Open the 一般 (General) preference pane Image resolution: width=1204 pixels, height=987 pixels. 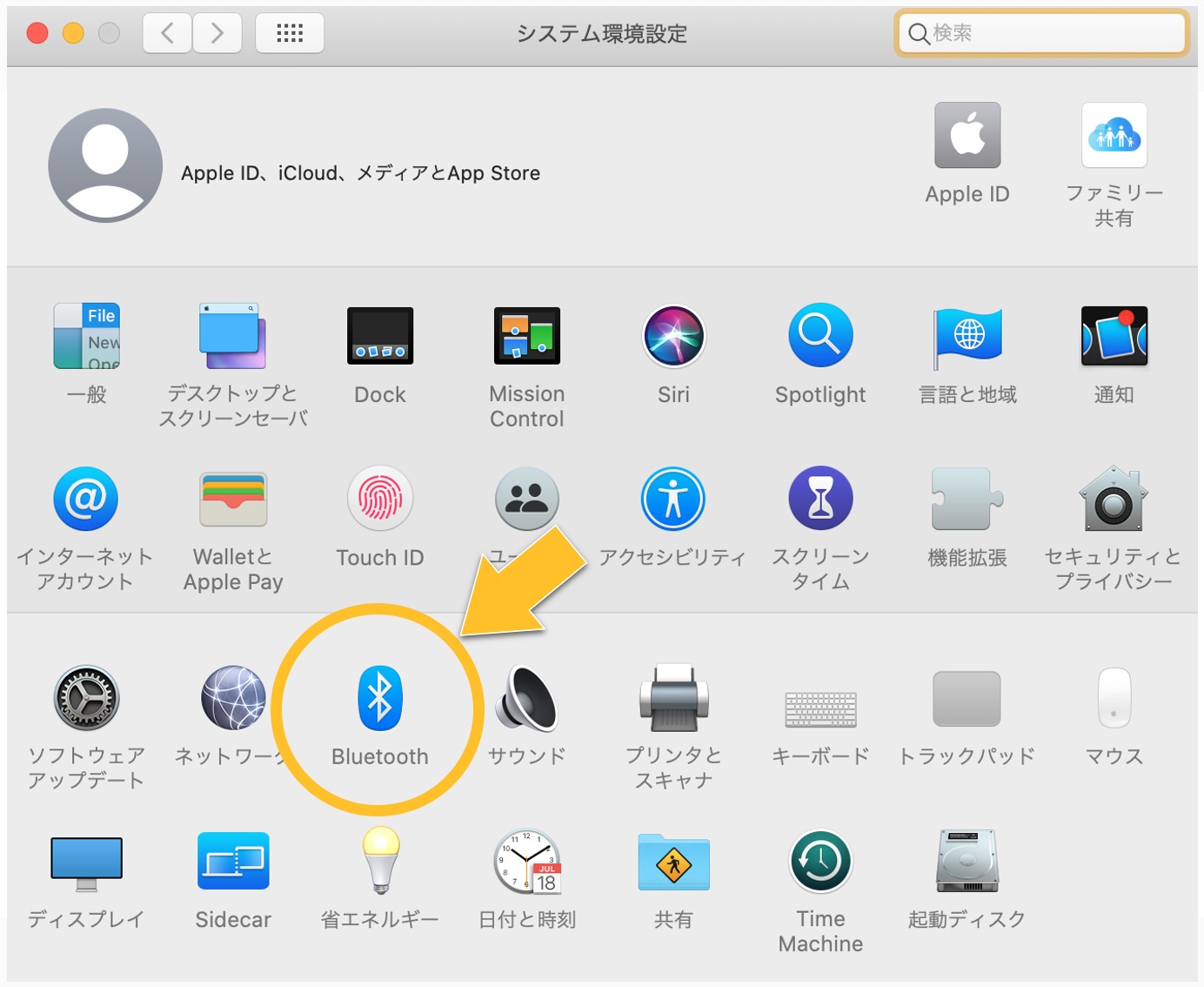86,336
